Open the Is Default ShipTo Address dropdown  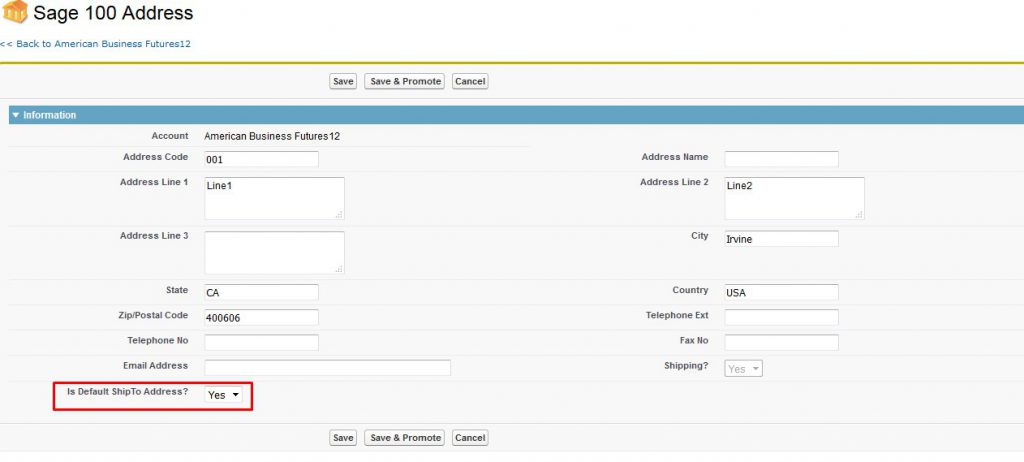[x=223, y=395]
